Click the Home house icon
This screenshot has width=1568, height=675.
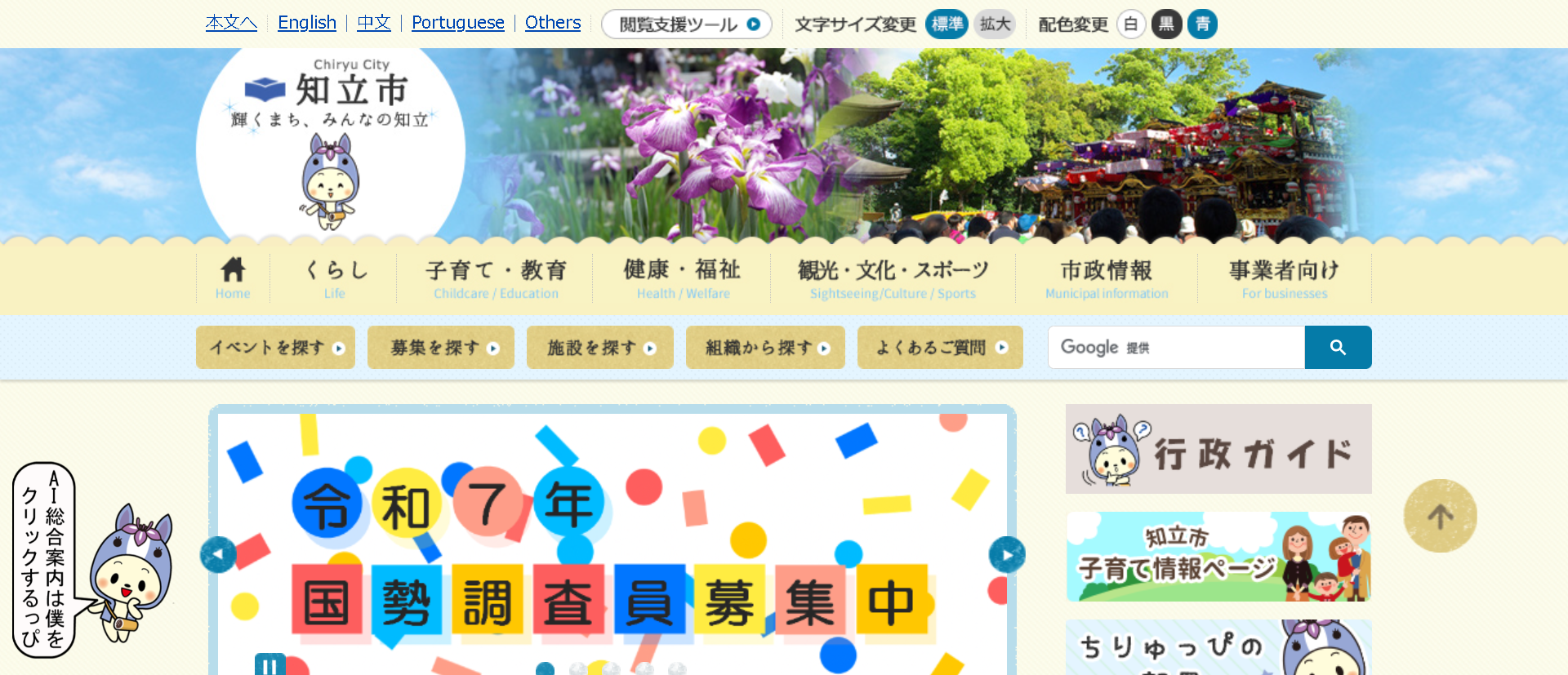[x=233, y=269]
